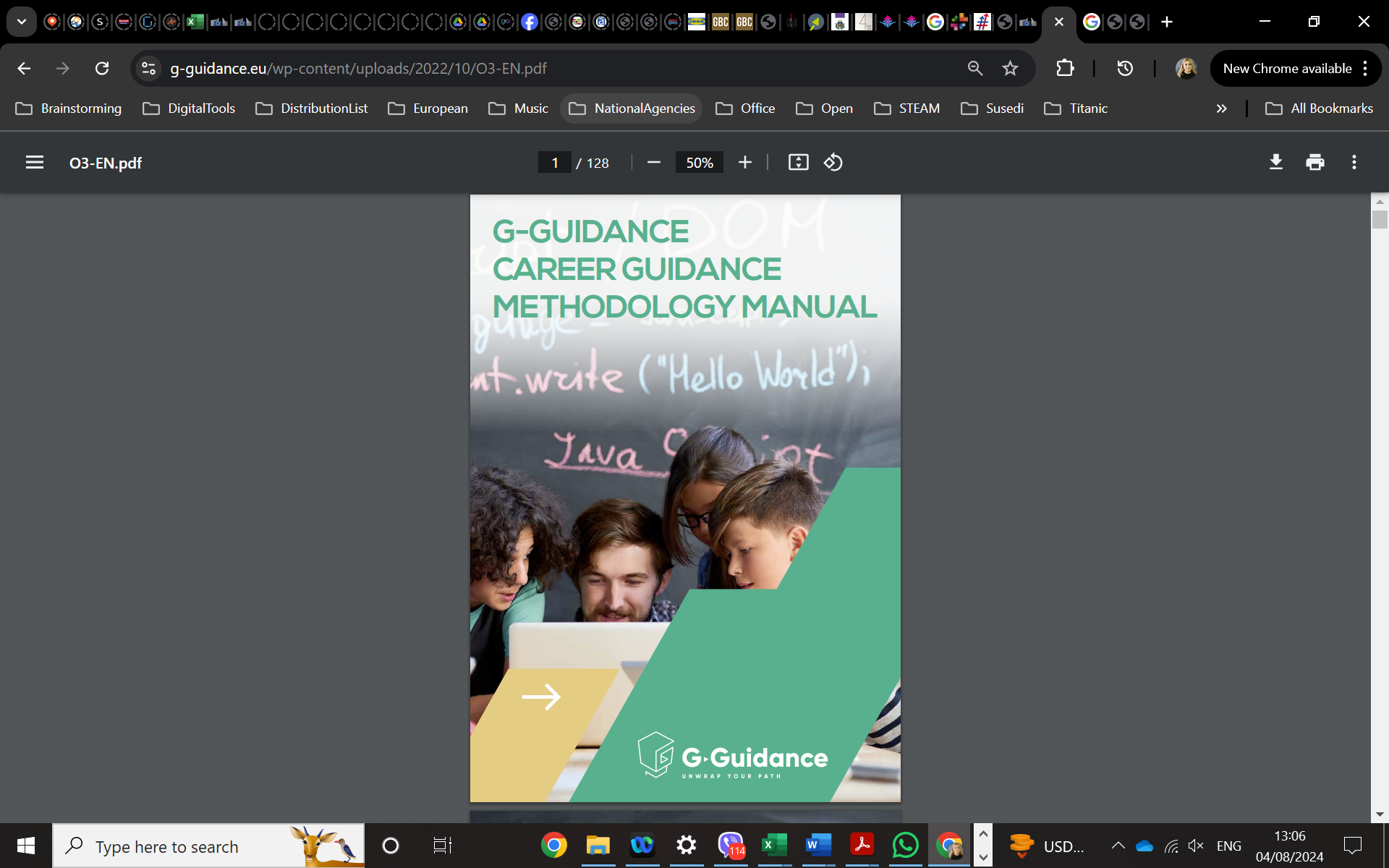Open Google Chrome from the taskbar
This screenshot has width=1389, height=868.
click(x=553, y=846)
